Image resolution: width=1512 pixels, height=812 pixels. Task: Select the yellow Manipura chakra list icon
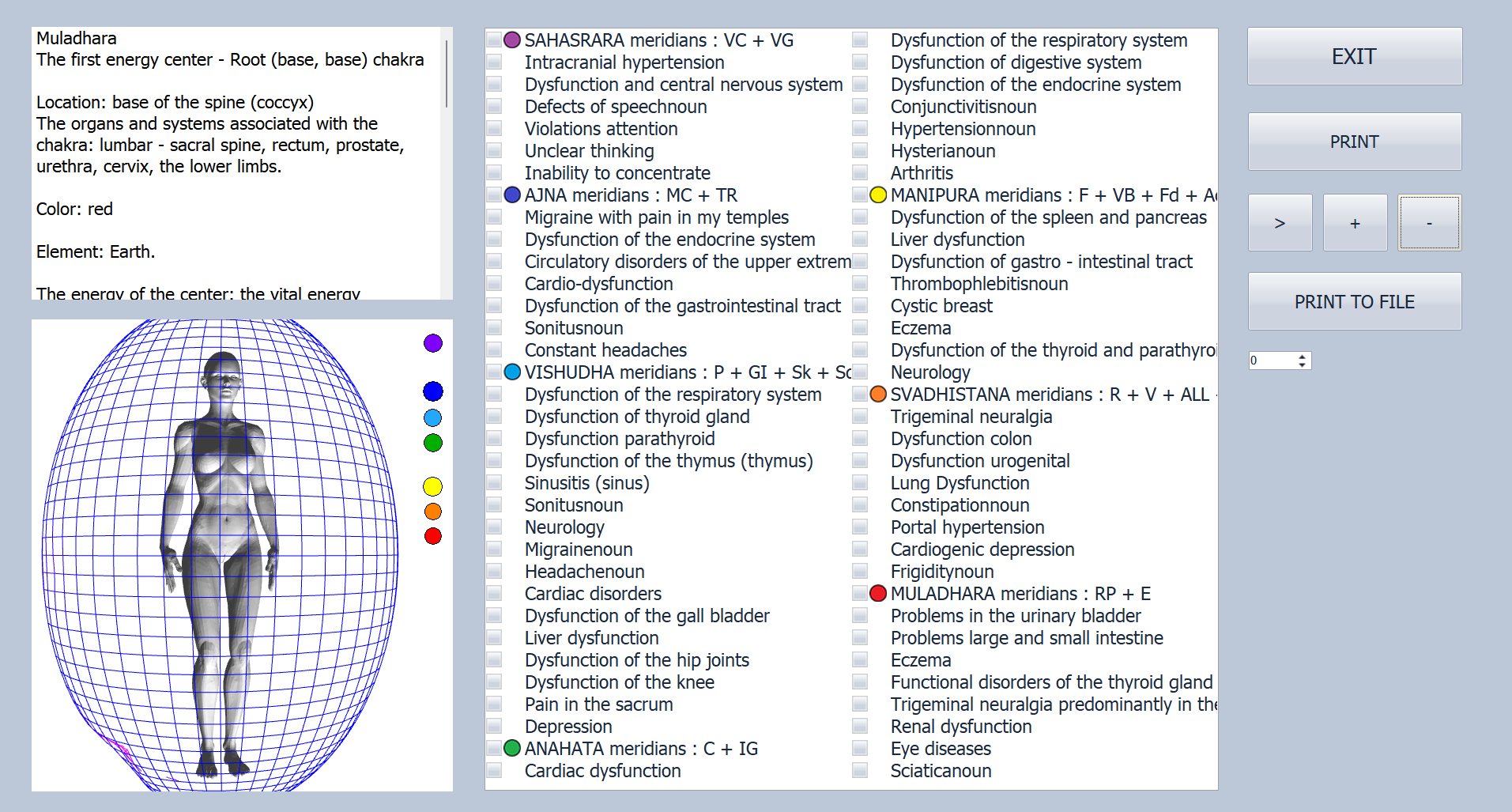(x=878, y=195)
